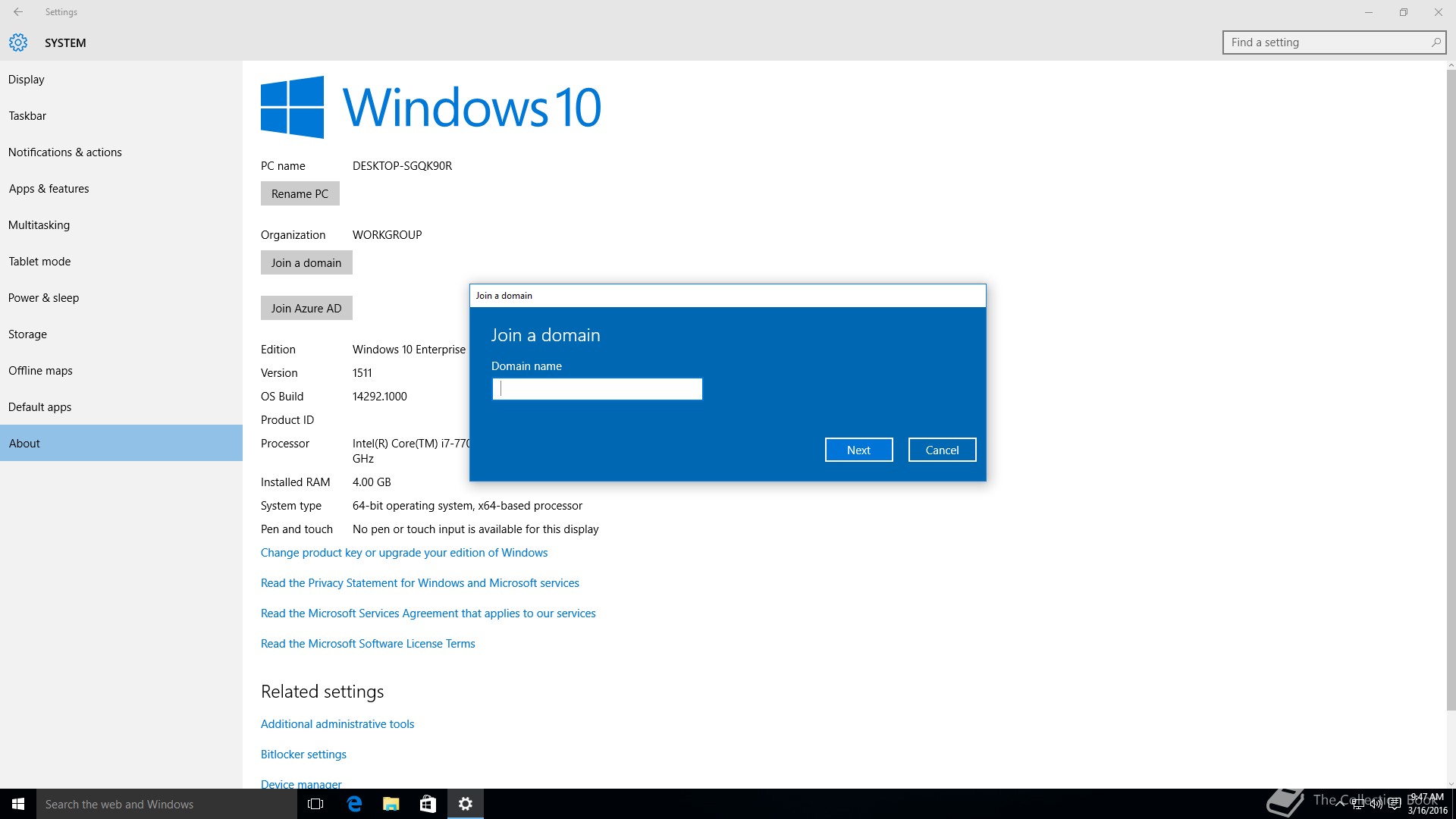Read the Privacy Statement link
Screen dimensions: 1456x819
point(420,583)
